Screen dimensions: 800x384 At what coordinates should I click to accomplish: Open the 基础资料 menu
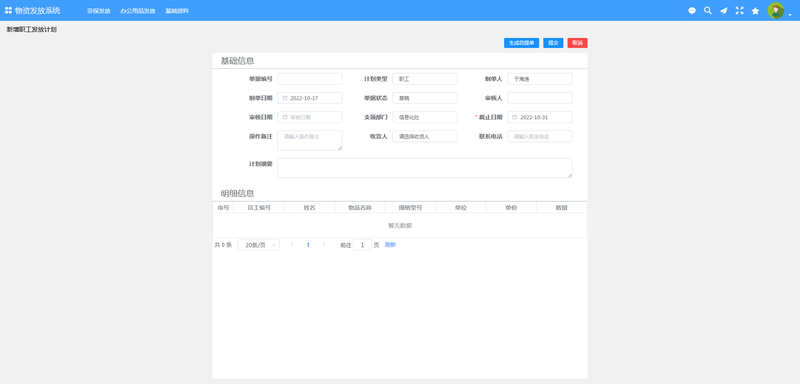pyautogui.click(x=177, y=11)
